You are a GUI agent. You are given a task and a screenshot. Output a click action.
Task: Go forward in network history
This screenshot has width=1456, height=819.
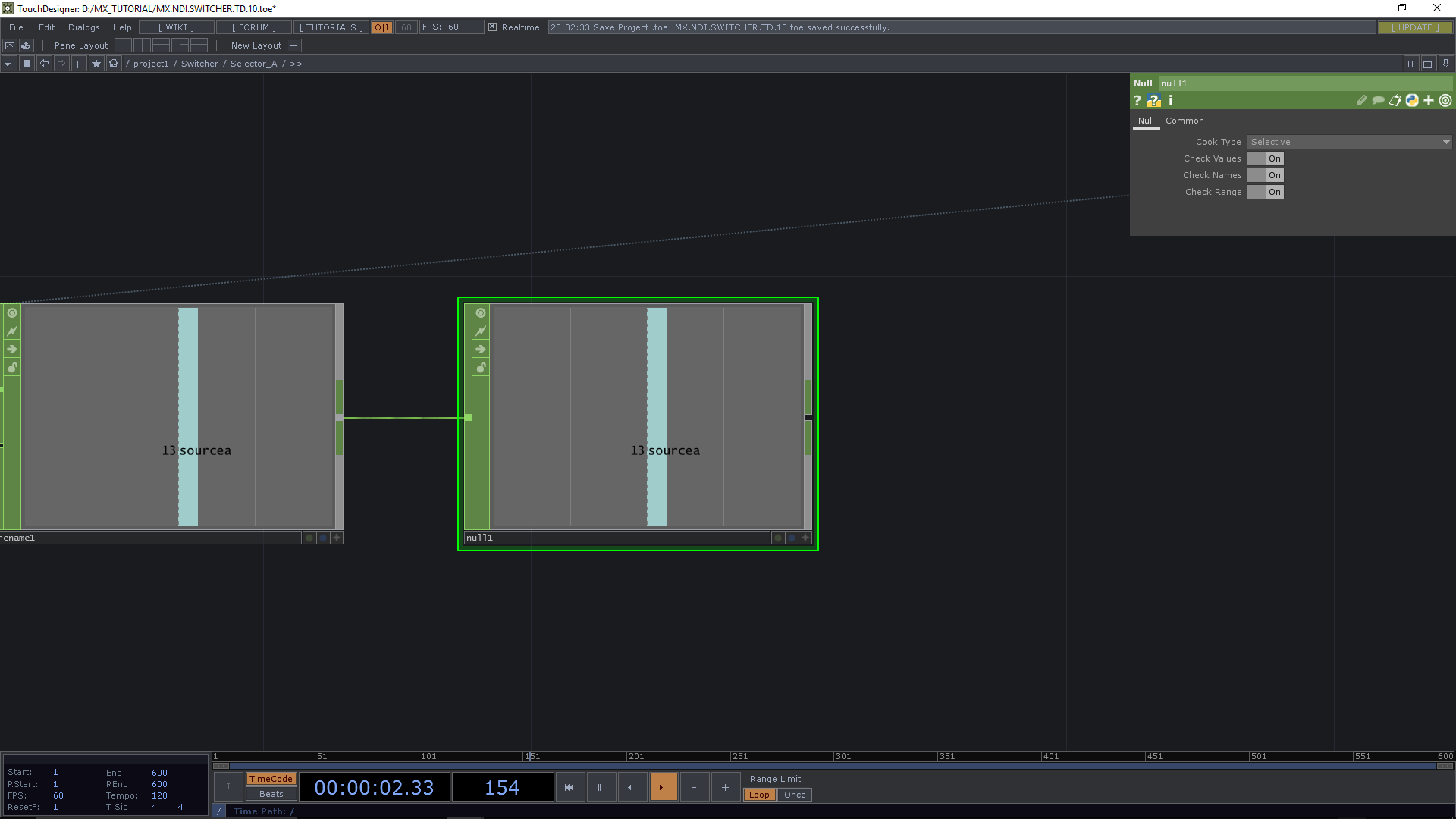[61, 64]
